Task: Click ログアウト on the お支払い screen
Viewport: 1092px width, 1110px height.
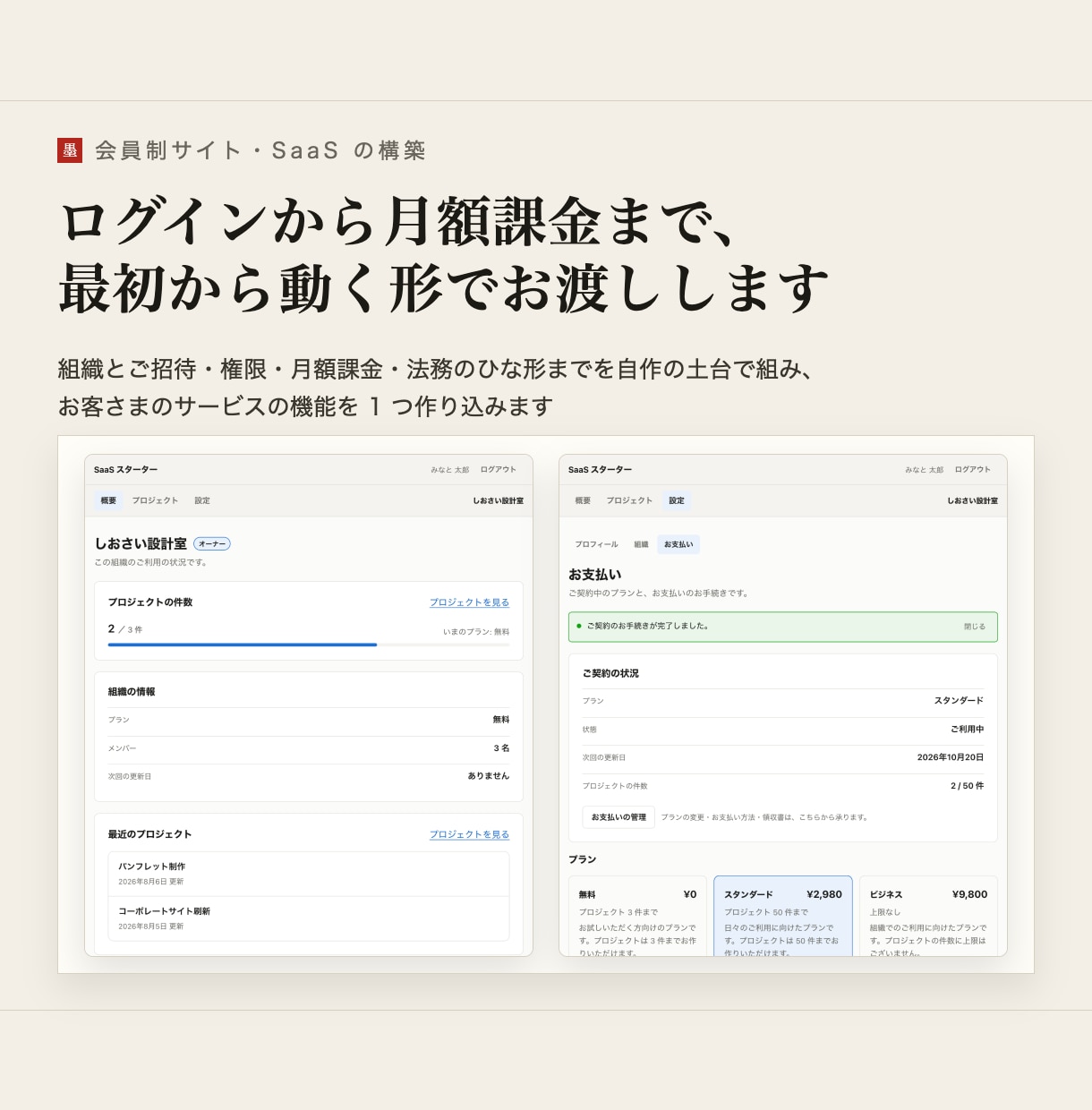Action: pos(972,470)
